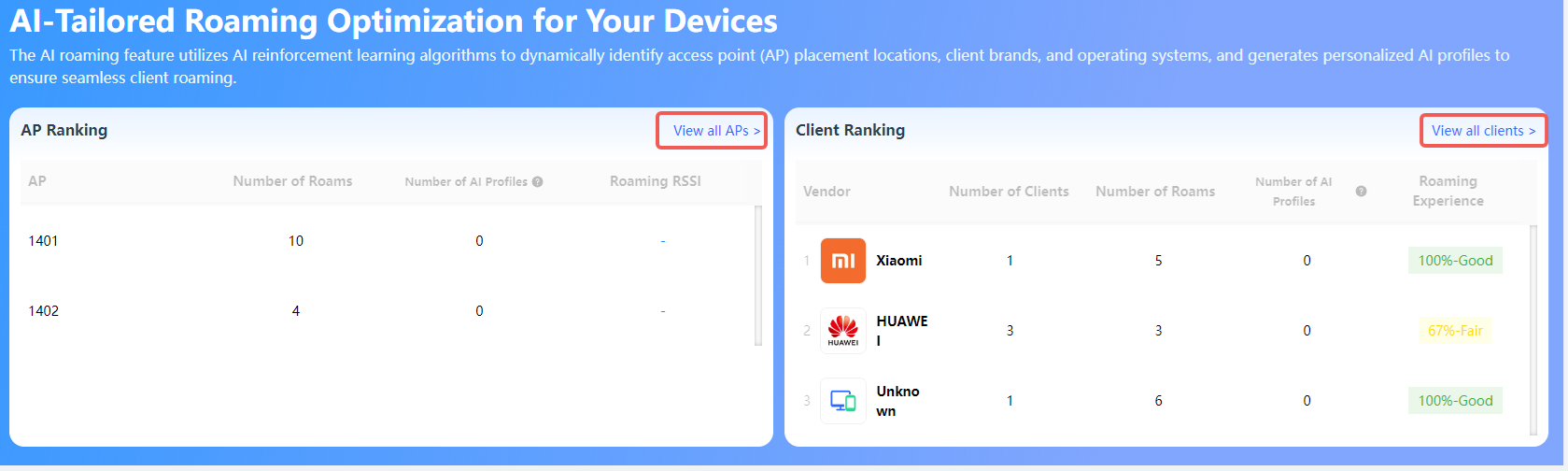Click the Client Ranking list scrollbar
The image size is (1568, 471).
[1533, 330]
